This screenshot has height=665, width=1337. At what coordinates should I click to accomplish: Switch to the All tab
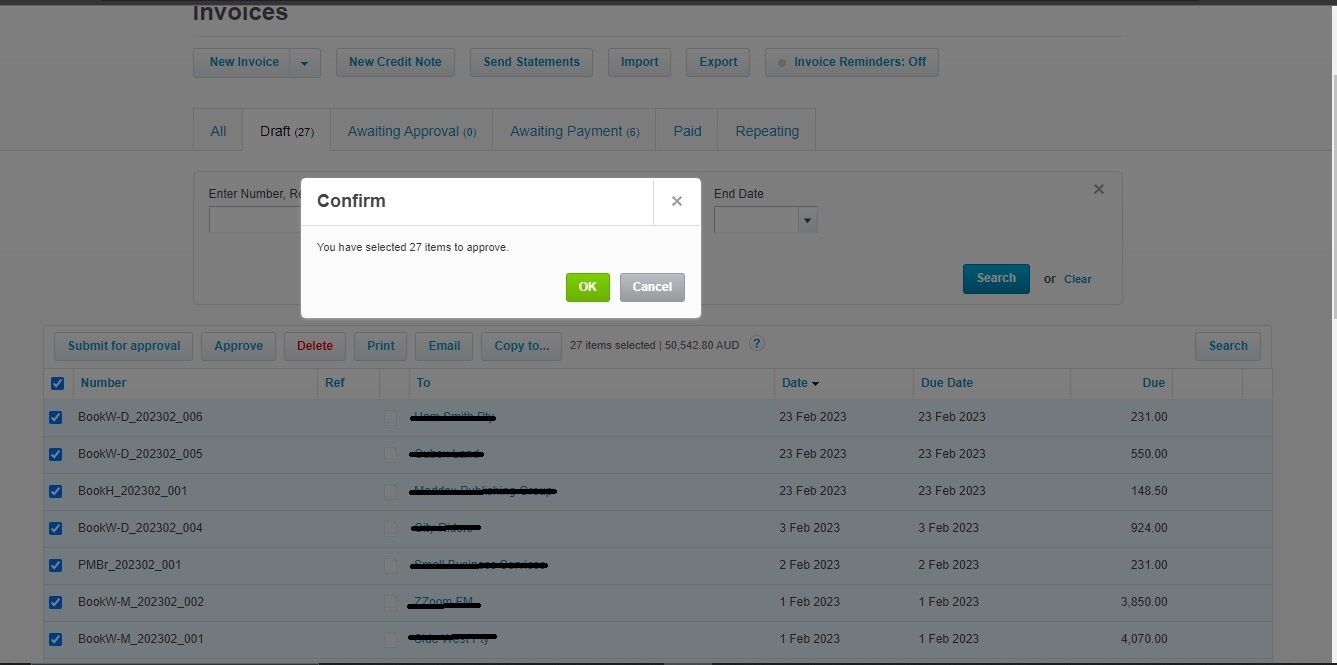pyautogui.click(x=218, y=131)
